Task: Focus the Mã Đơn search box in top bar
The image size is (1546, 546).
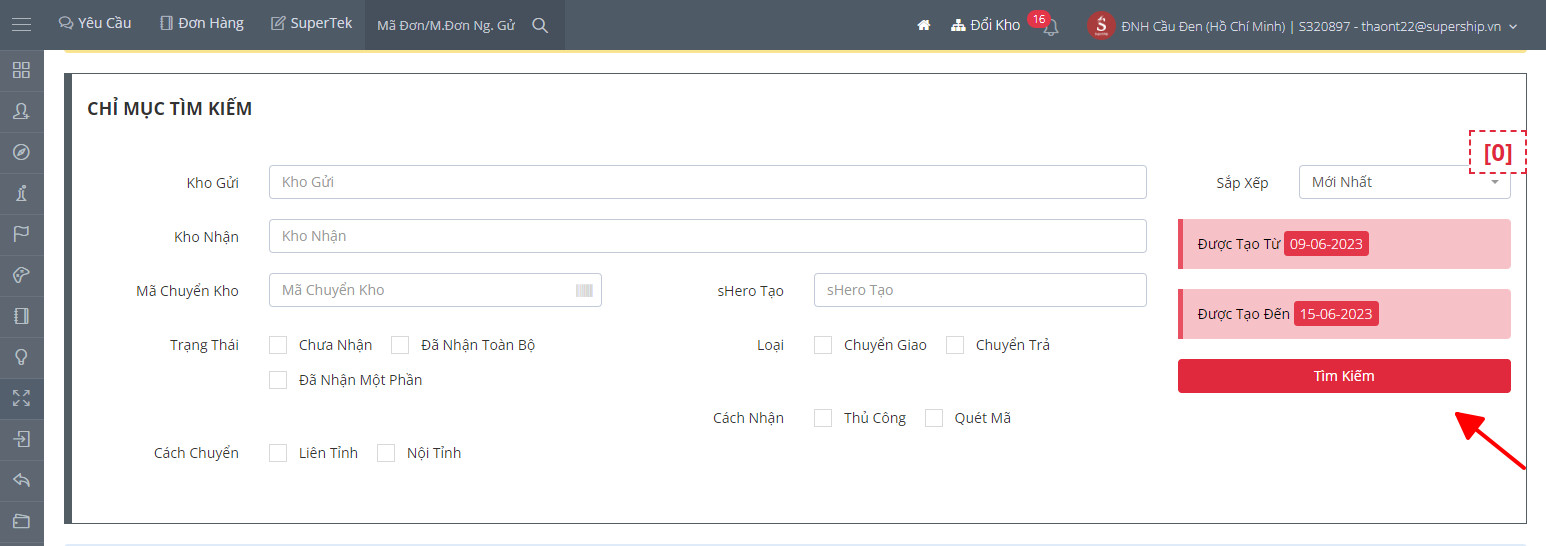Action: pyautogui.click(x=448, y=26)
